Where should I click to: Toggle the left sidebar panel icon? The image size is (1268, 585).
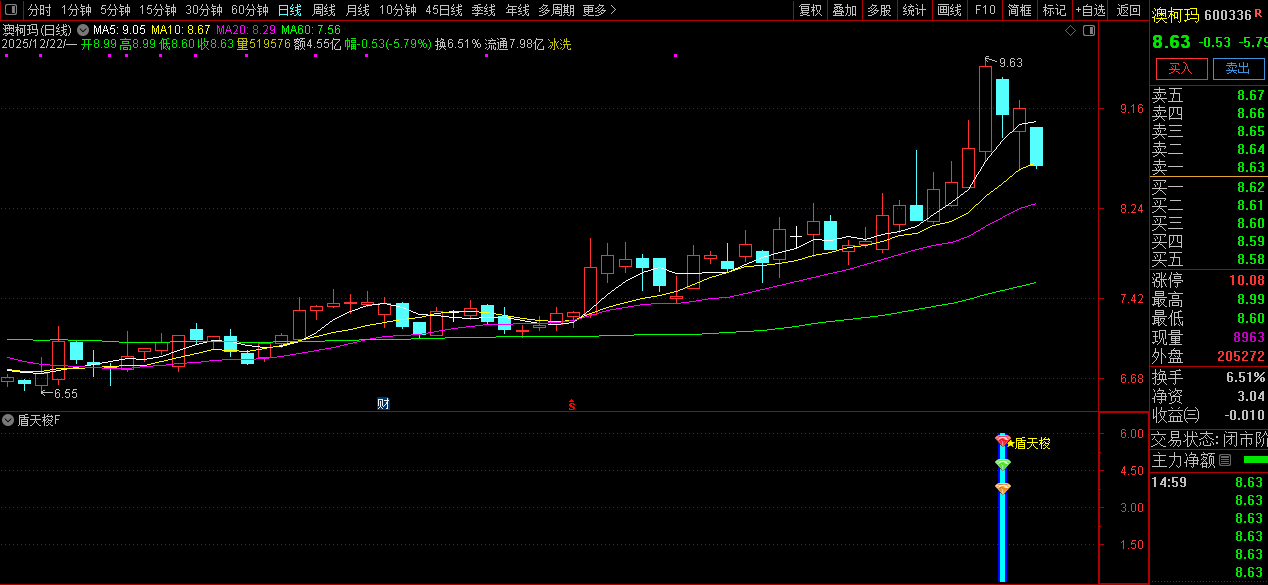[9, 10]
